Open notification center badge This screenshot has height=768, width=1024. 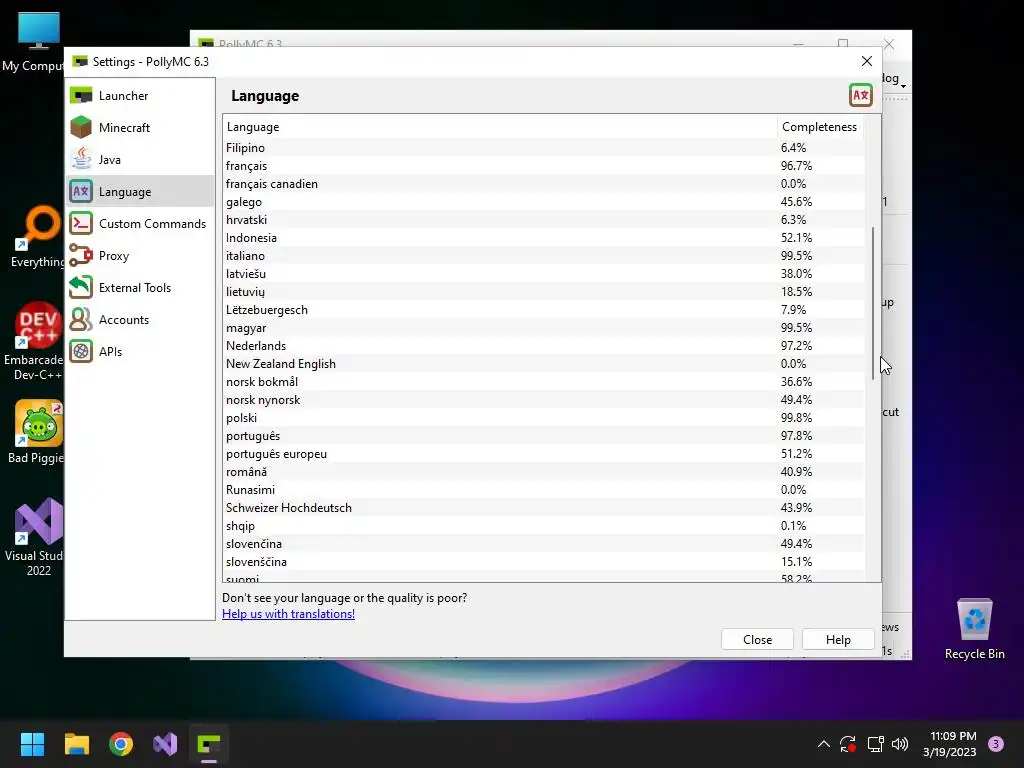pyautogui.click(x=996, y=744)
